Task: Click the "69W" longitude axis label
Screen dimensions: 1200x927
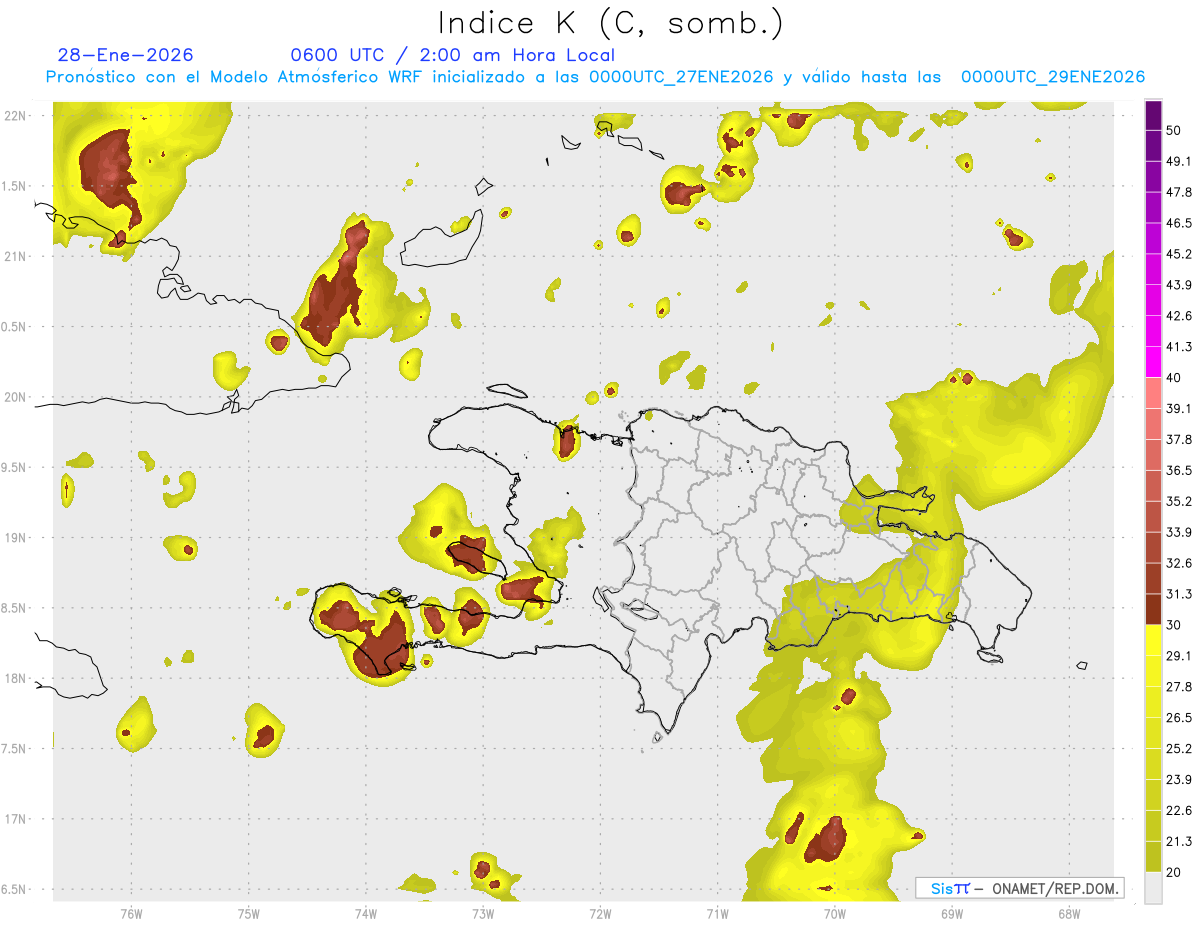Action: click(x=951, y=913)
